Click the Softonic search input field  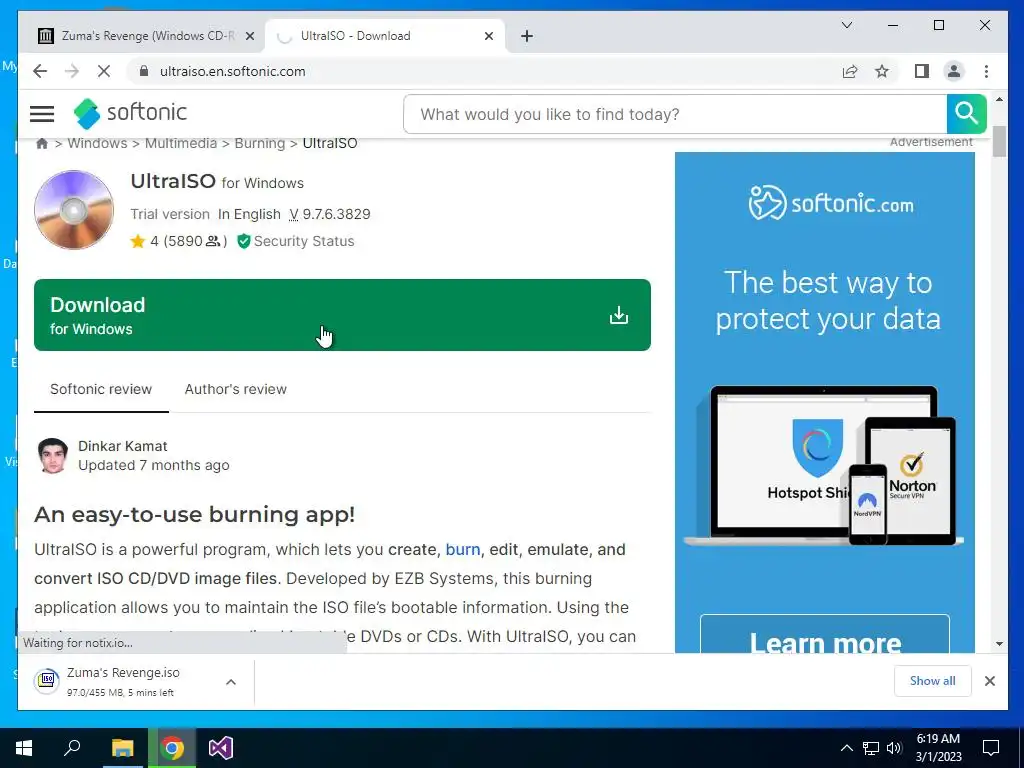coord(675,114)
